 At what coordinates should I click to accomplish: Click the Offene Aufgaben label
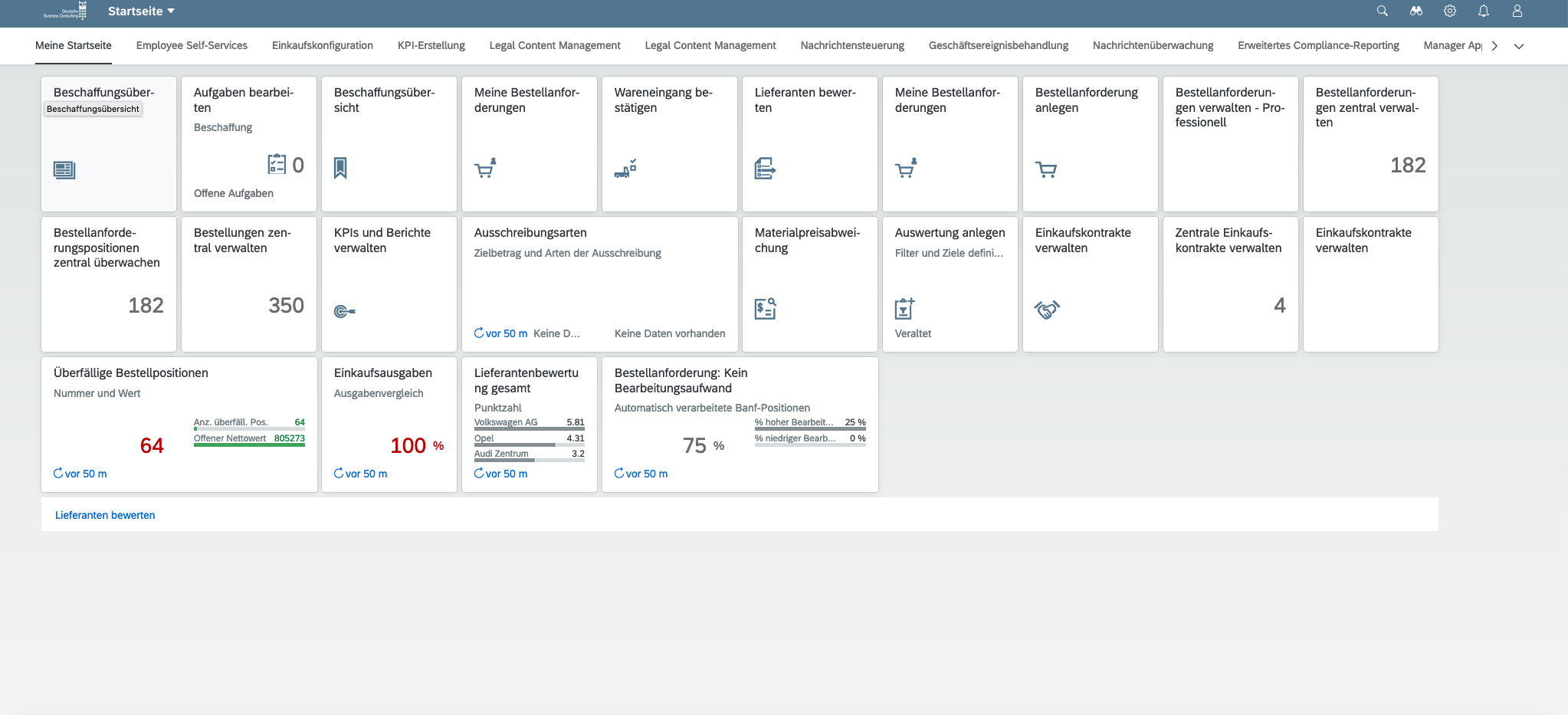234,193
